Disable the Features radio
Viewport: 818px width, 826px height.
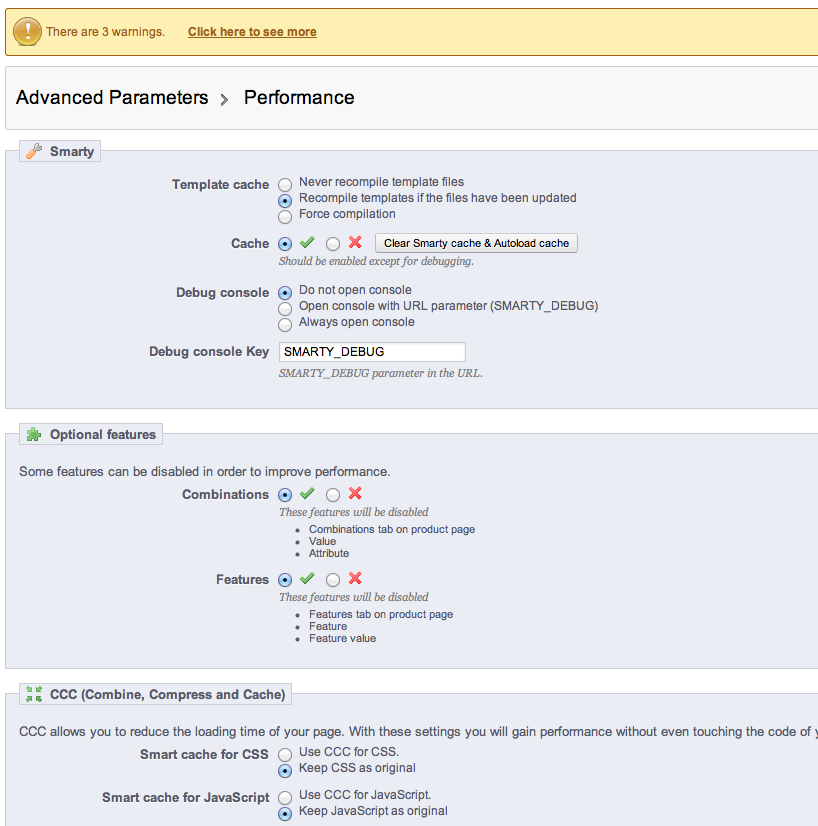[333, 580]
